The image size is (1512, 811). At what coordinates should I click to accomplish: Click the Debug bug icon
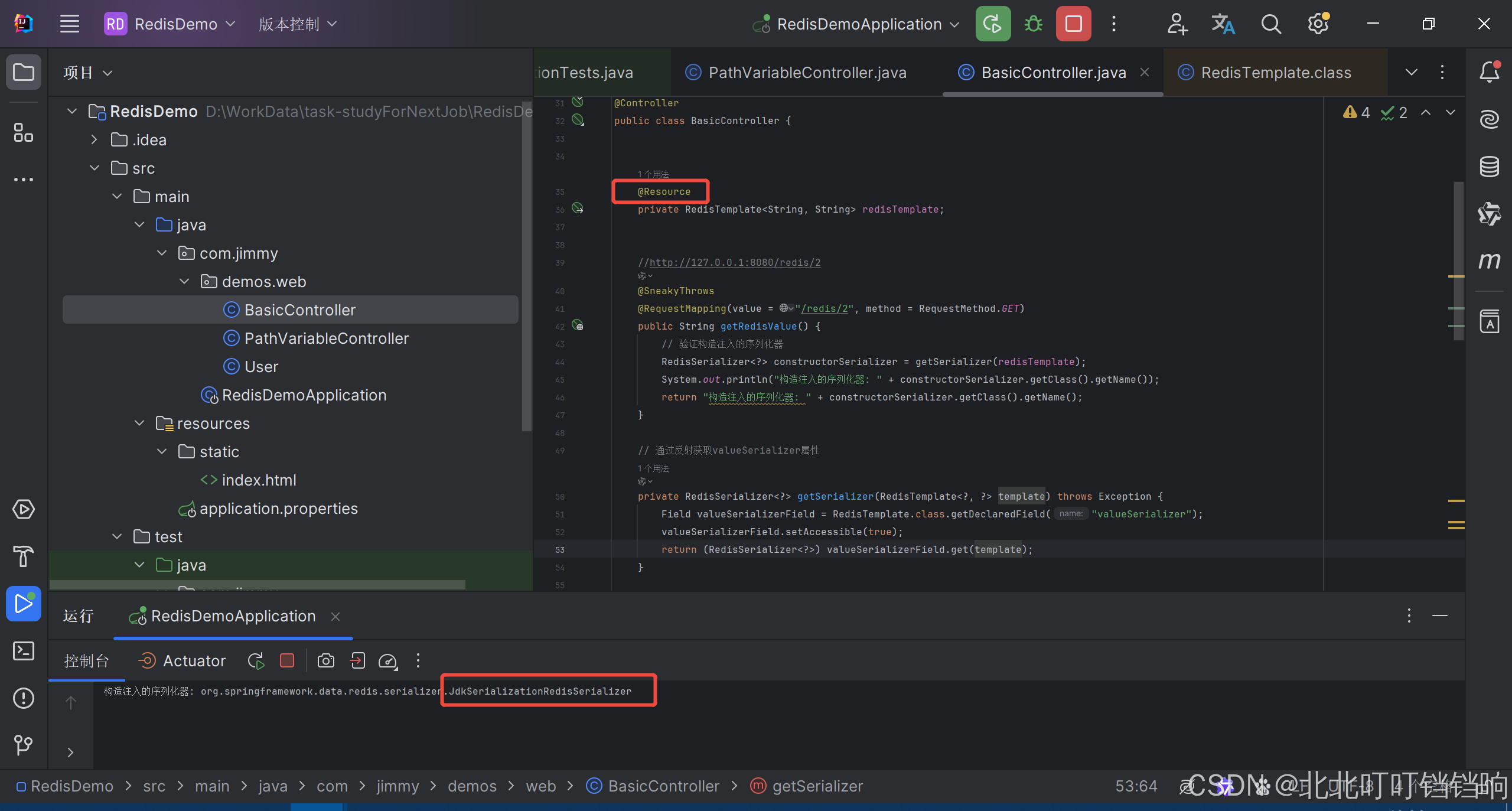point(1033,24)
